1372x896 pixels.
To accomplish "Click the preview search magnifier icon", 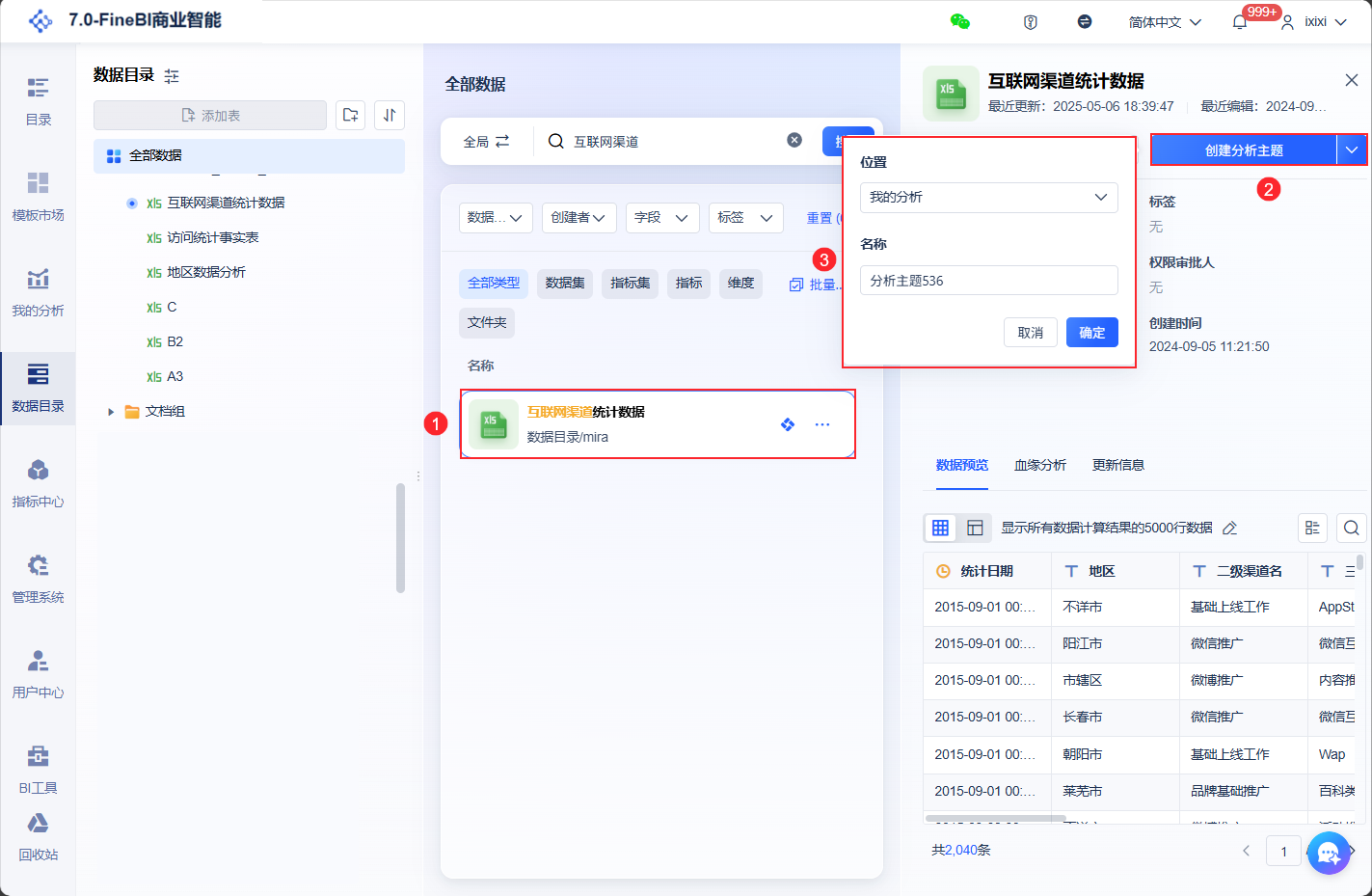I will (1352, 528).
